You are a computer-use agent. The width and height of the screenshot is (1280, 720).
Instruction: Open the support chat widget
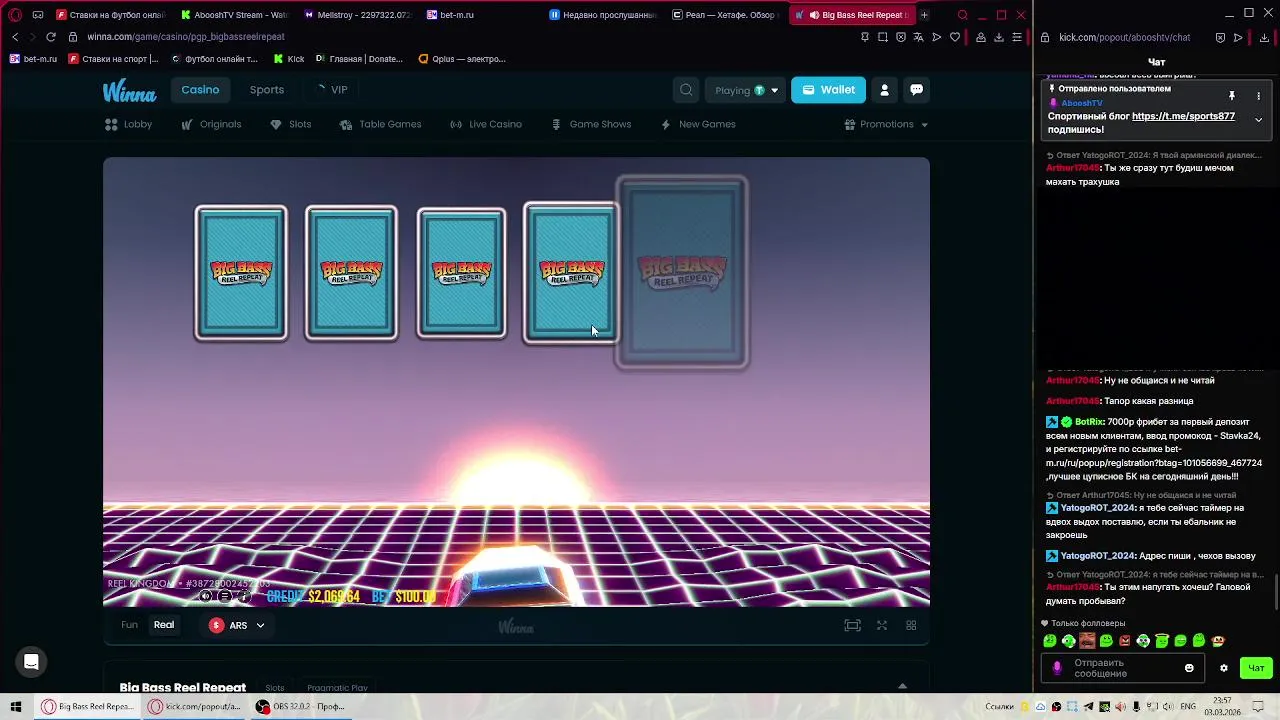coord(31,661)
